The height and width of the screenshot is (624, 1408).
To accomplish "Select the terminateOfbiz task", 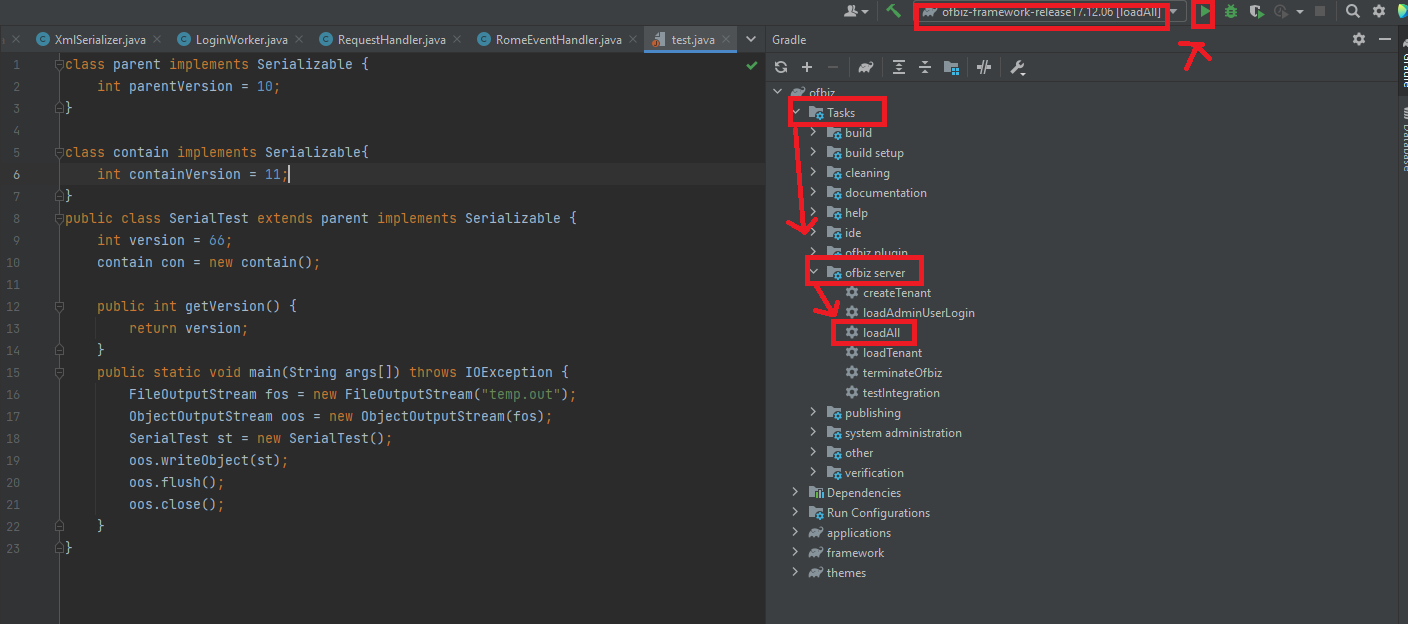I will (901, 373).
